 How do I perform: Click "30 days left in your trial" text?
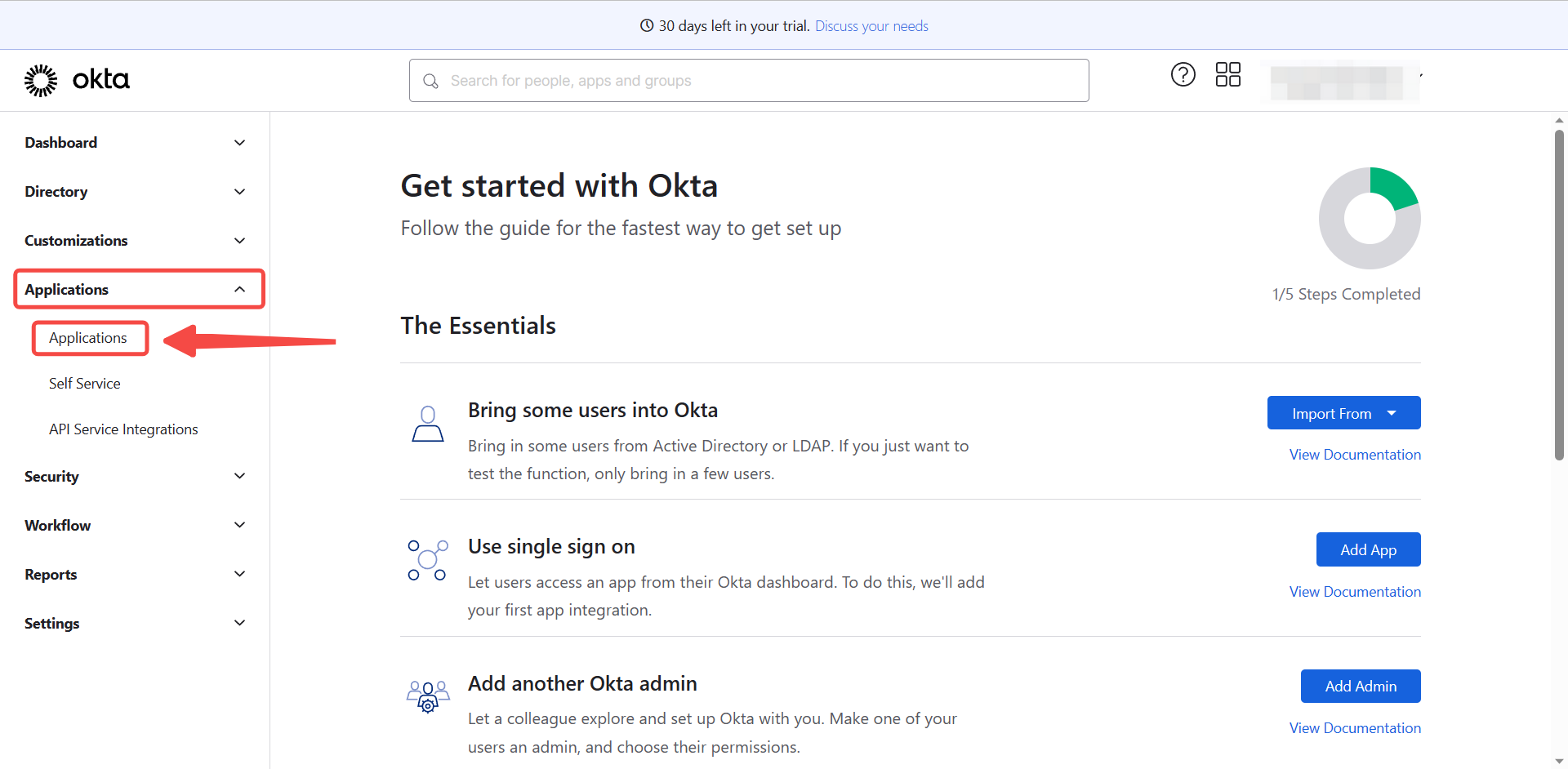[x=734, y=26]
